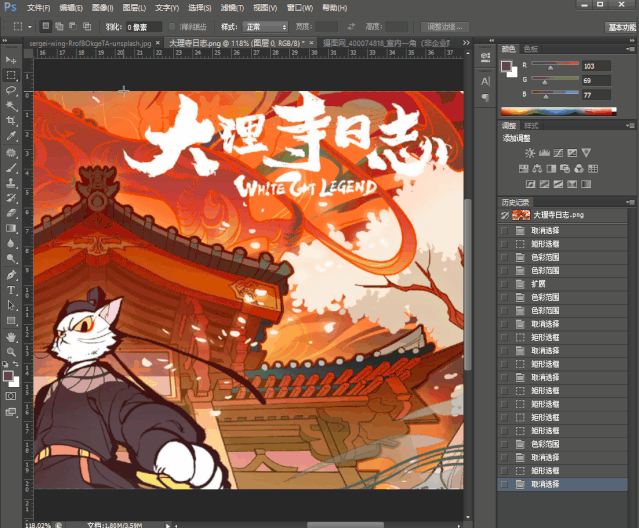Open the 文件(F) menu
The height and width of the screenshot is (528, 639).
38,8
